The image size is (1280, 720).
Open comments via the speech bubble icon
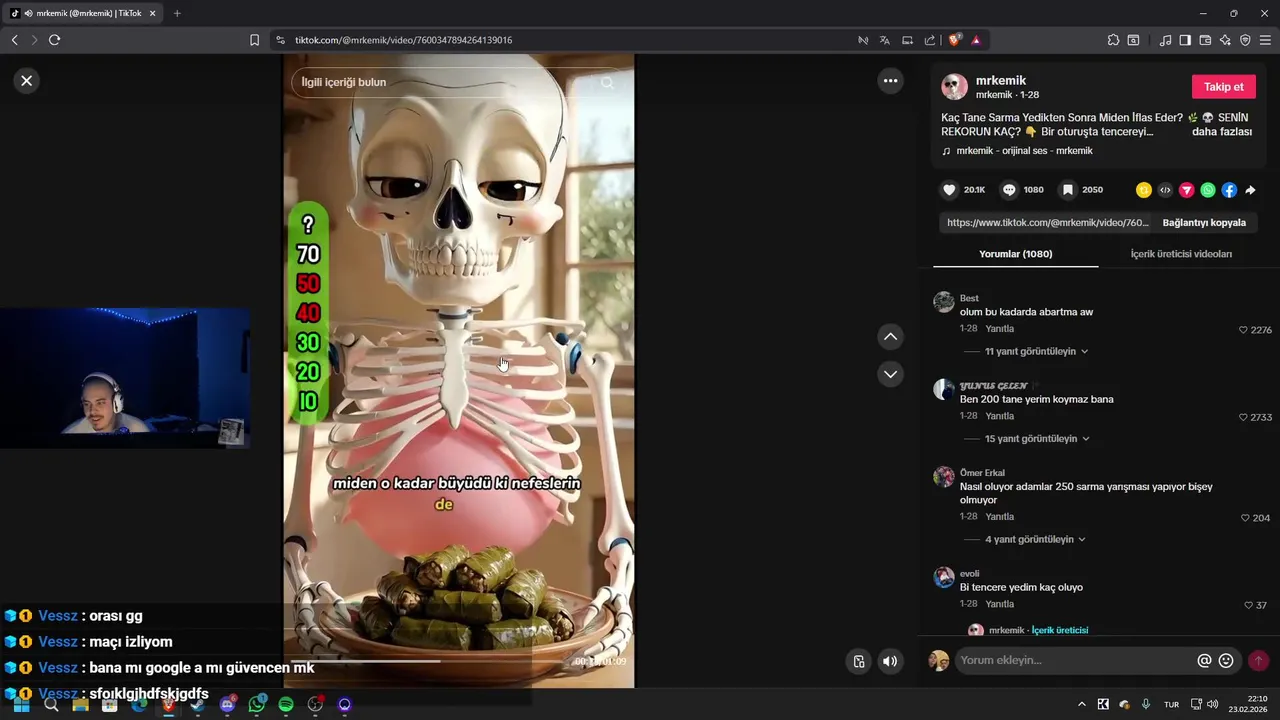pos(1009,190)
